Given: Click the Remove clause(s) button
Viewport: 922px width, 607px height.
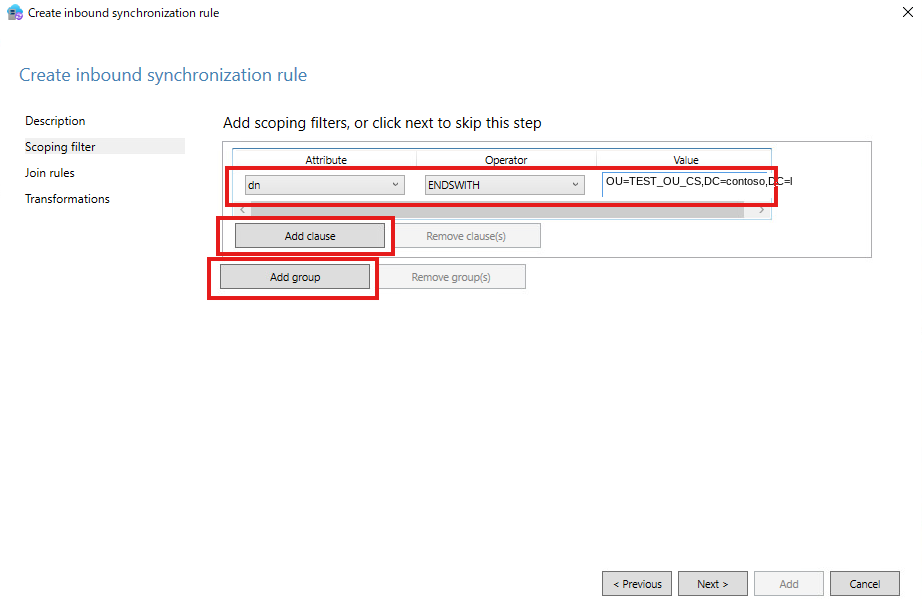Looking at the screenshot, I should pyautogui.click(x=466, y=236).
